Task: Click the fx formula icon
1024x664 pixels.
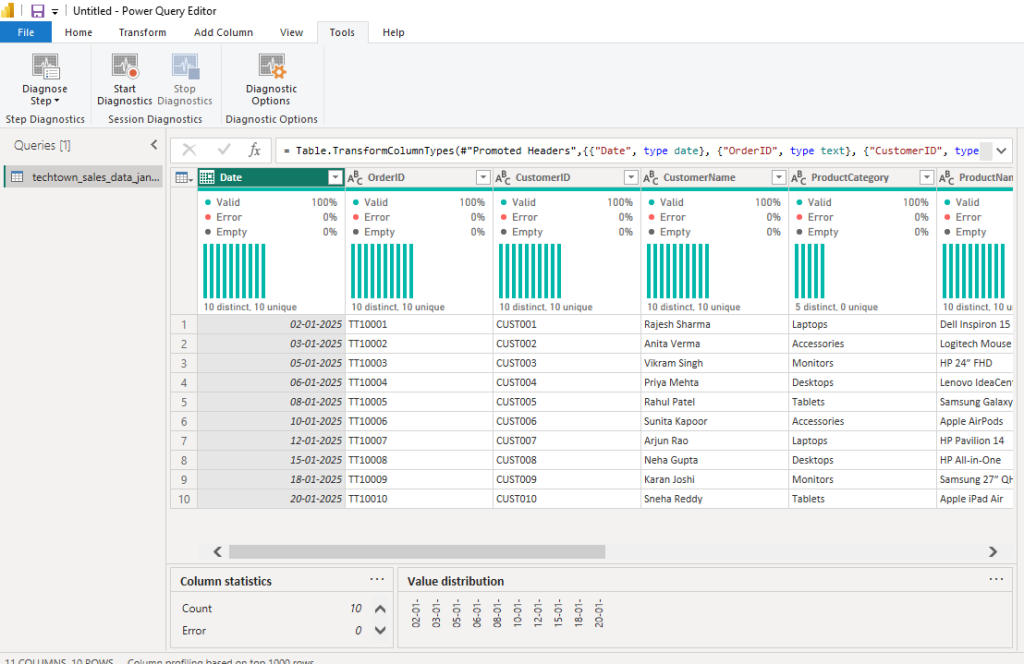Action: 254,150
